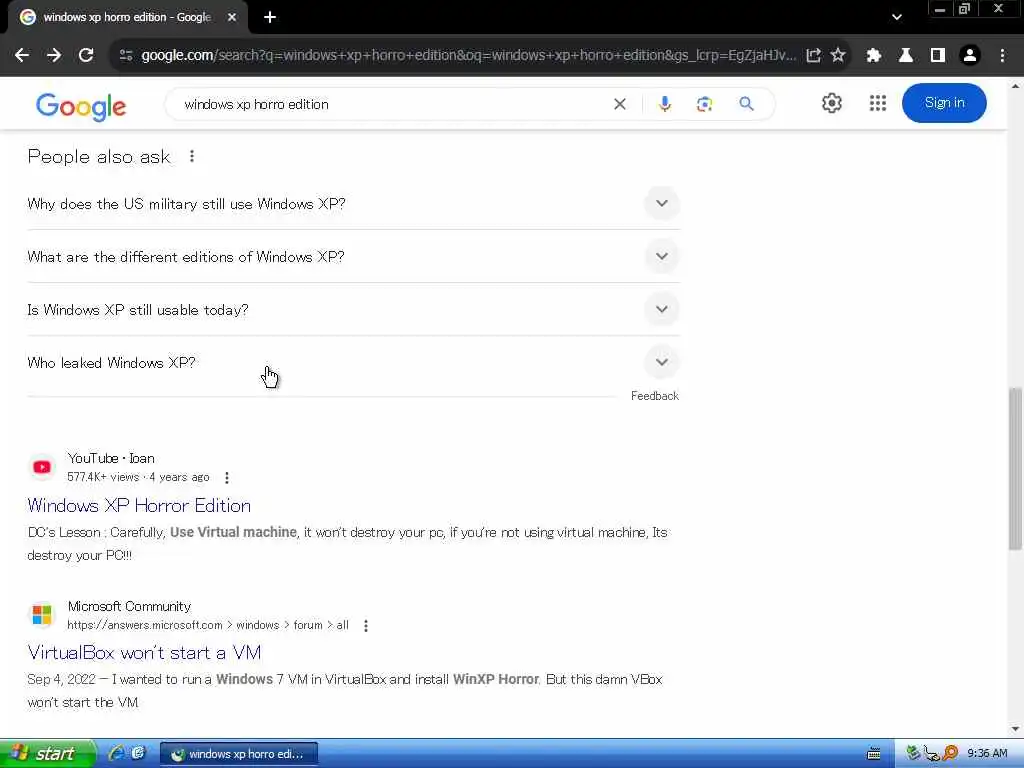The image size is (1024, 768).
Task: Expand 'Who leaked Windows XP?' question
Action: 353,362
